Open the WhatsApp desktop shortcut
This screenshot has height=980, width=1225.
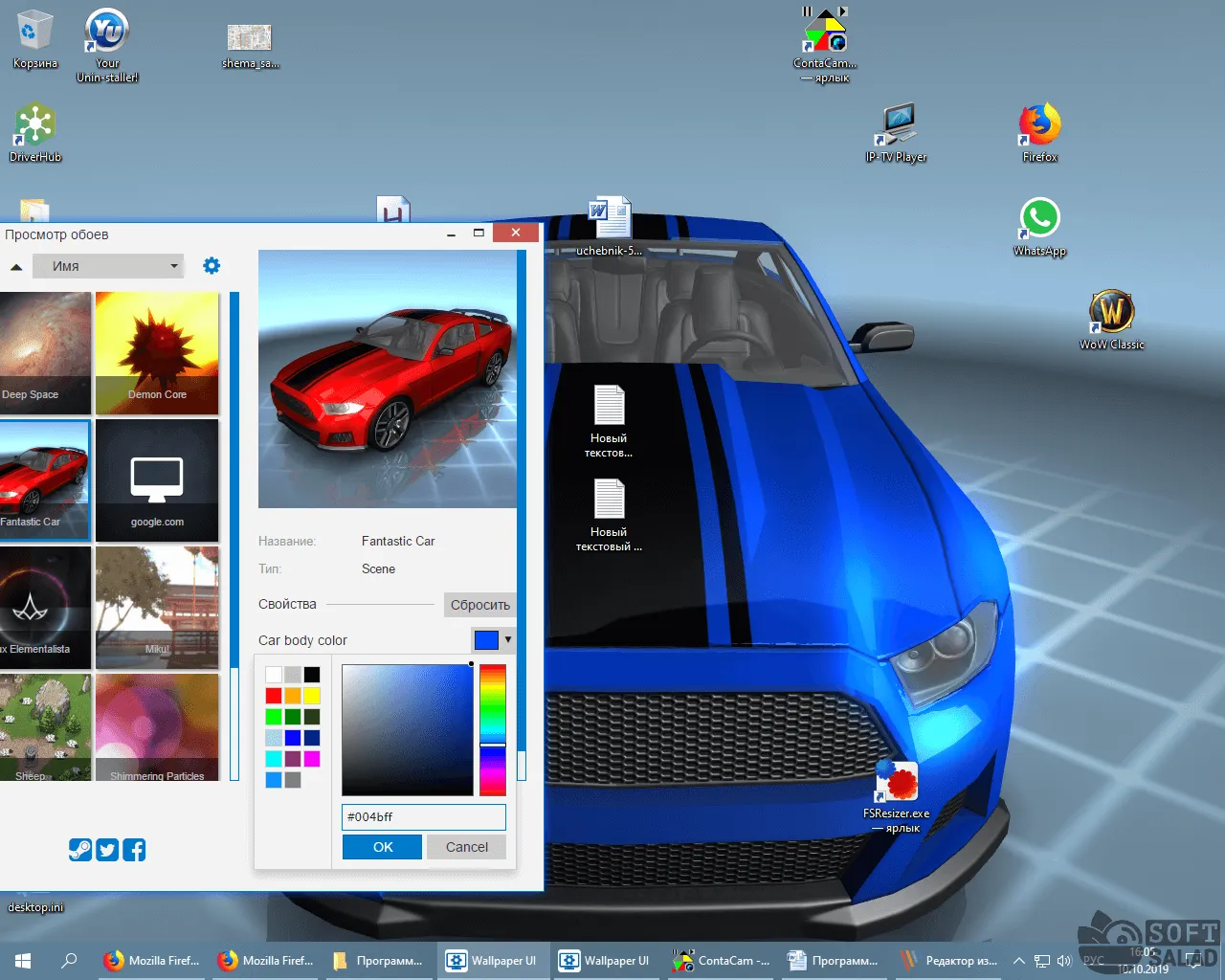coord(1040,227)
